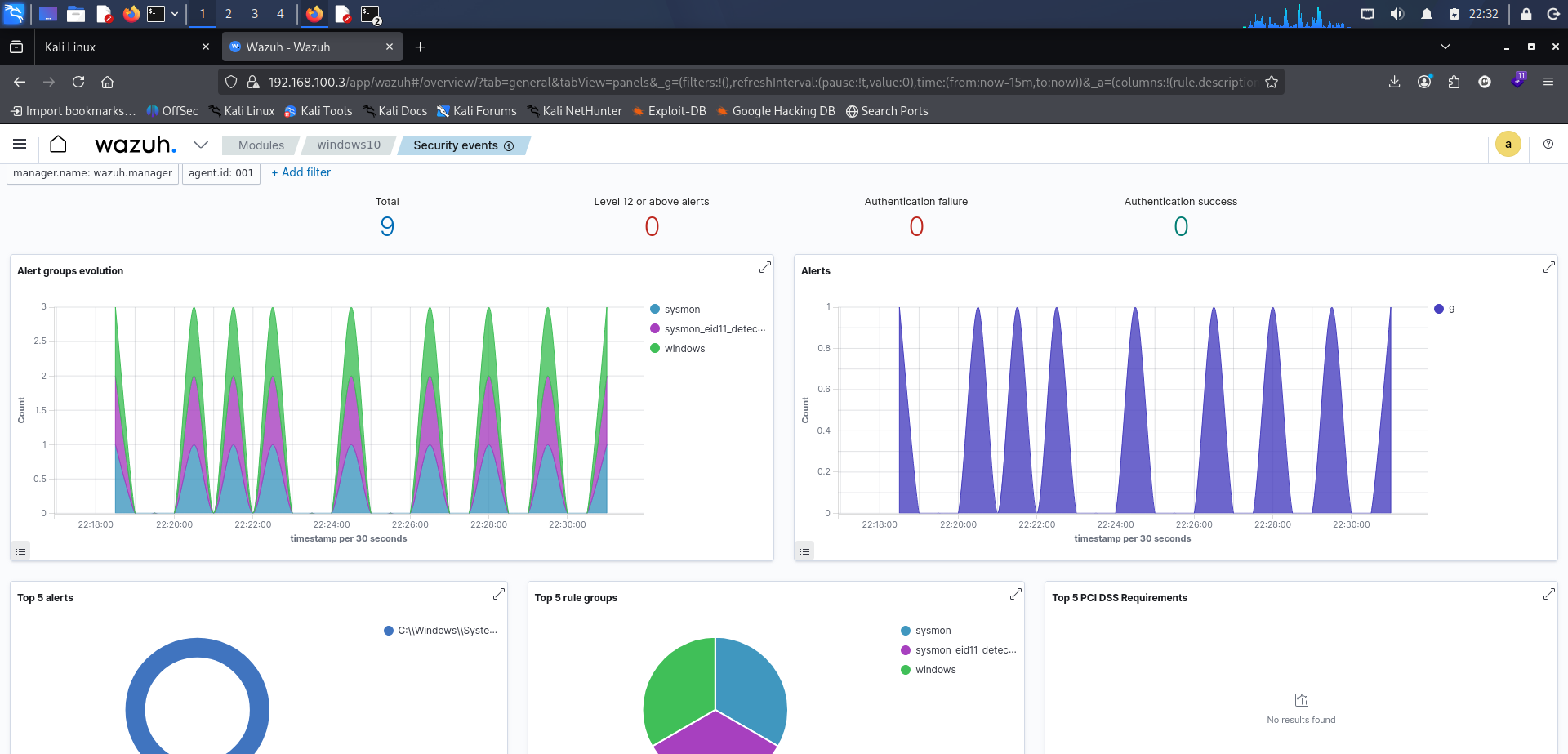Show the legend list for the Alerts chart
This screenshot has height=754, width=1568.
pyautogui.click(x=804, y=551)
